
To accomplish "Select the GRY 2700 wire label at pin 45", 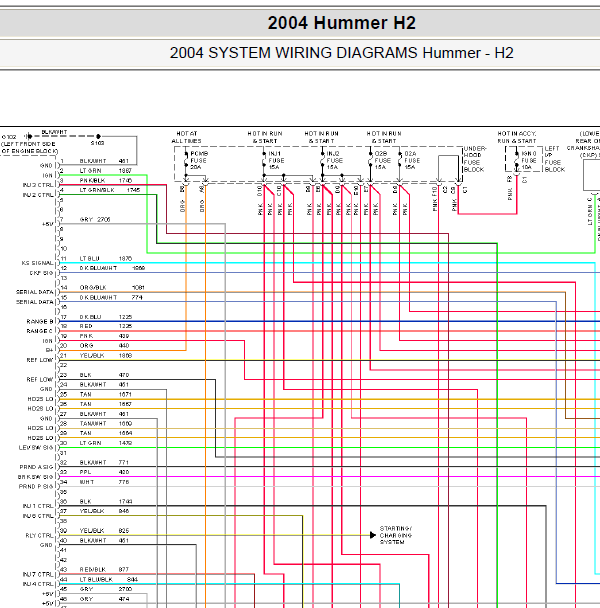I will pos(106,589).
